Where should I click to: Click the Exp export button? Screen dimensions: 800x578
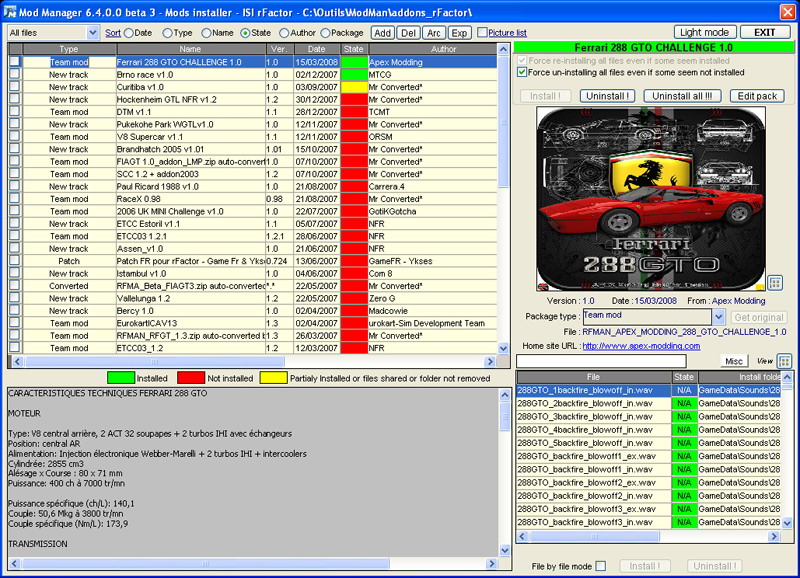460,33
